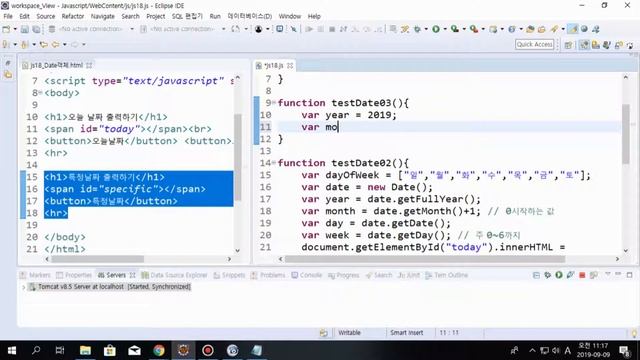
Task: Collapse the testDate03 function fold marker
Action: (x=274, y=102)
